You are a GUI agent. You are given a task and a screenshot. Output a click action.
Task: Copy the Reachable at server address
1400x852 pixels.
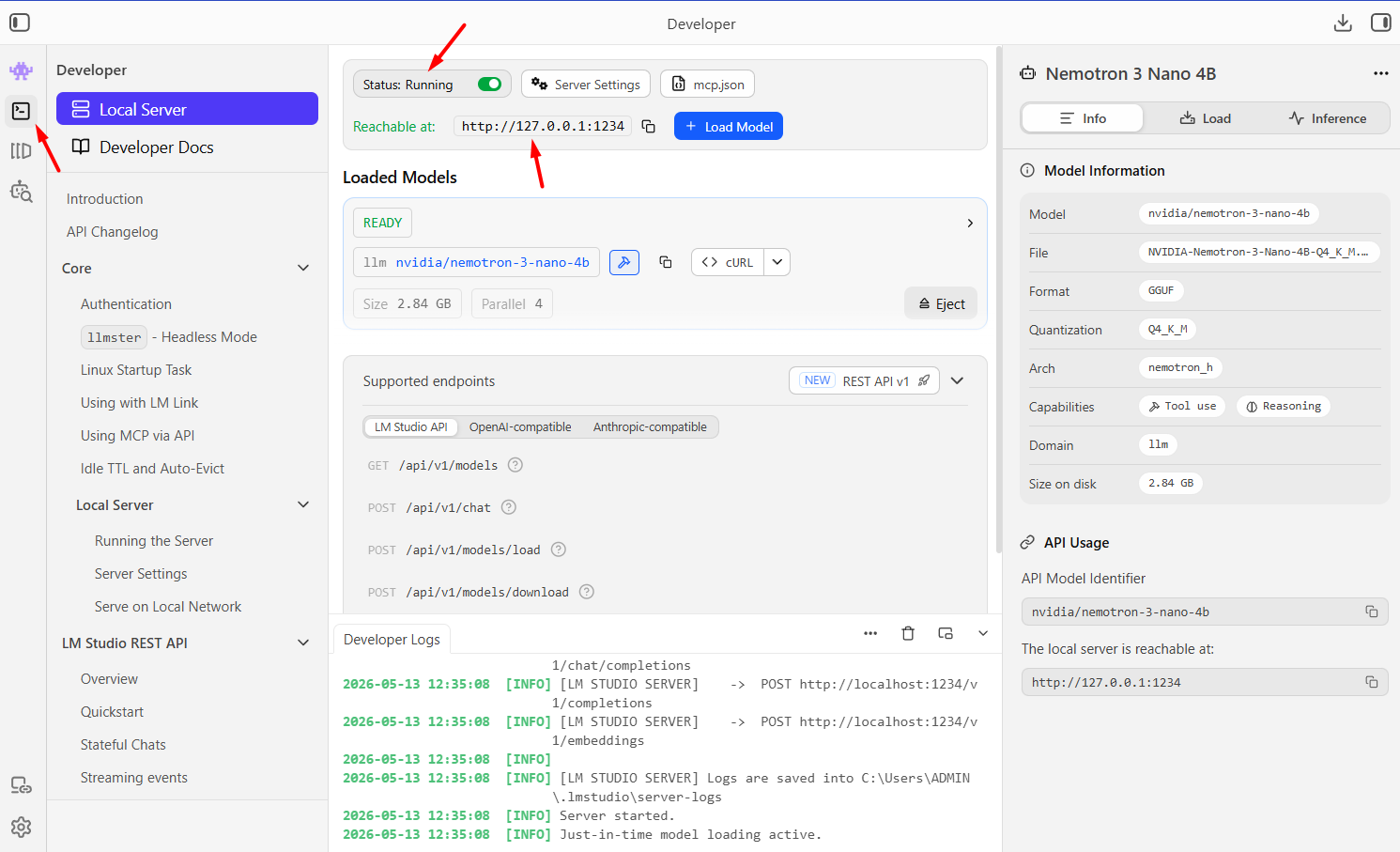[x=648, y=126]
